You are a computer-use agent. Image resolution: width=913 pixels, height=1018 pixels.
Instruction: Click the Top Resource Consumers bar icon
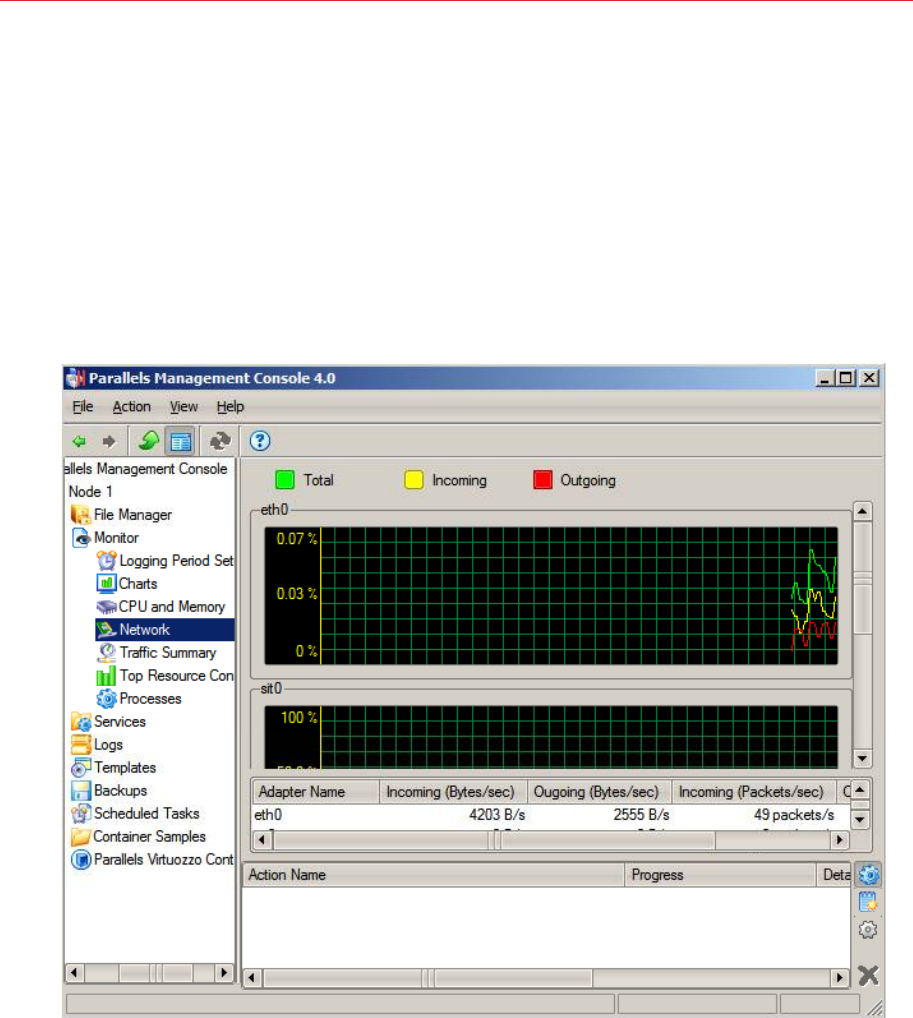click(x=106, y=676)
